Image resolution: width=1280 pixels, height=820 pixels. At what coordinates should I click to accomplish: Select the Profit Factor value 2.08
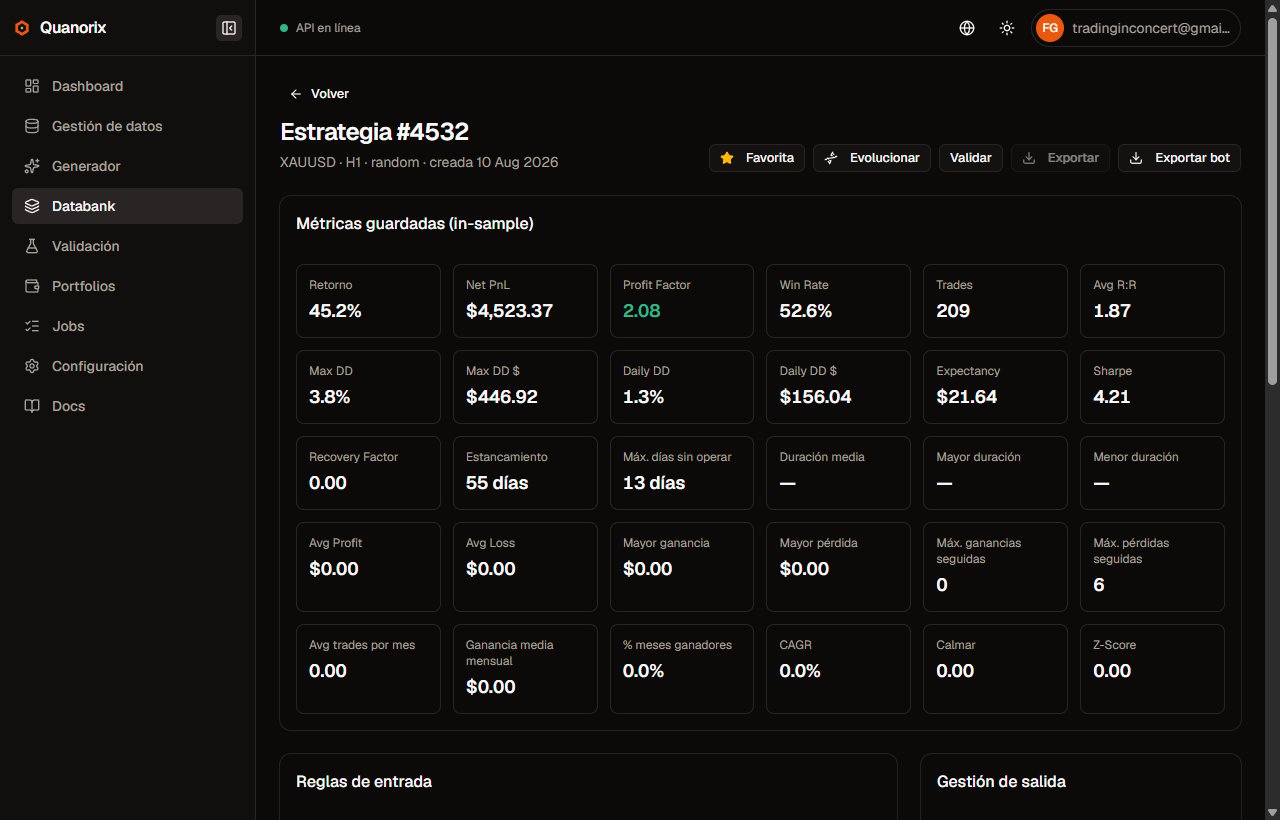coord(642,311)
